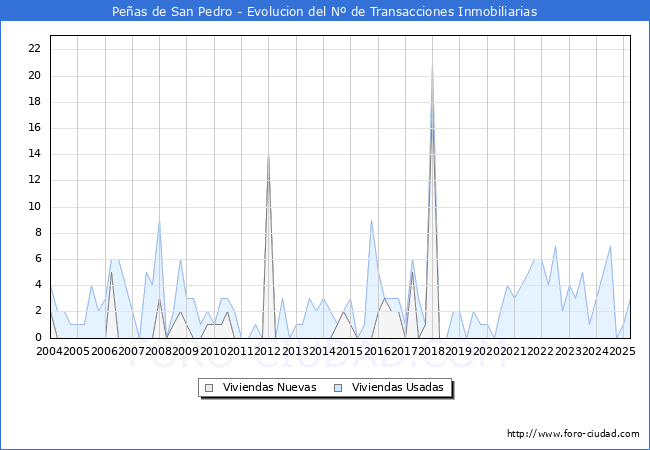Open the foro-ciudad.com URL text
Image resolution: width=650 pixels, height=450 pixels.
(573, 434)
